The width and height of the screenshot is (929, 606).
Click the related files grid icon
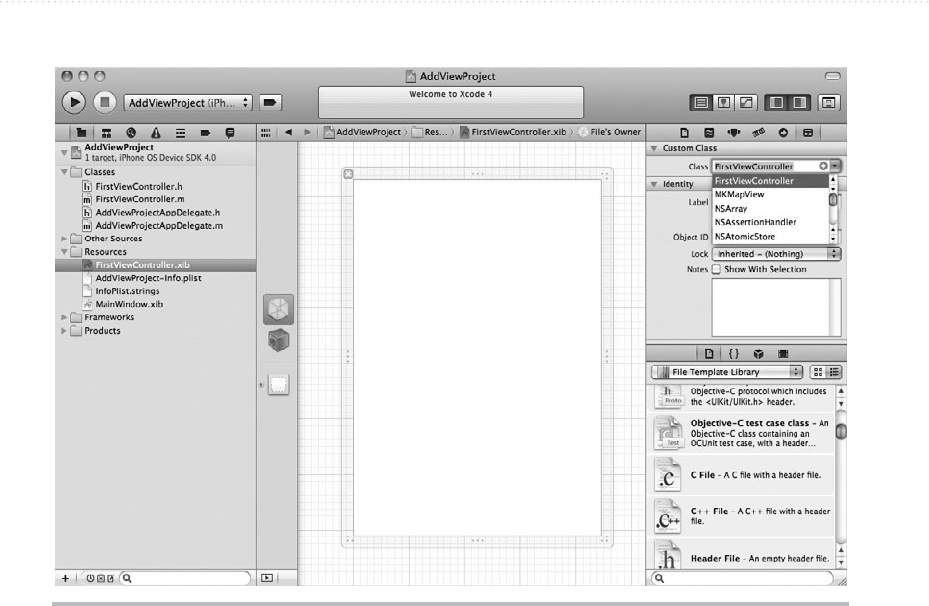[x=265, y=132]
